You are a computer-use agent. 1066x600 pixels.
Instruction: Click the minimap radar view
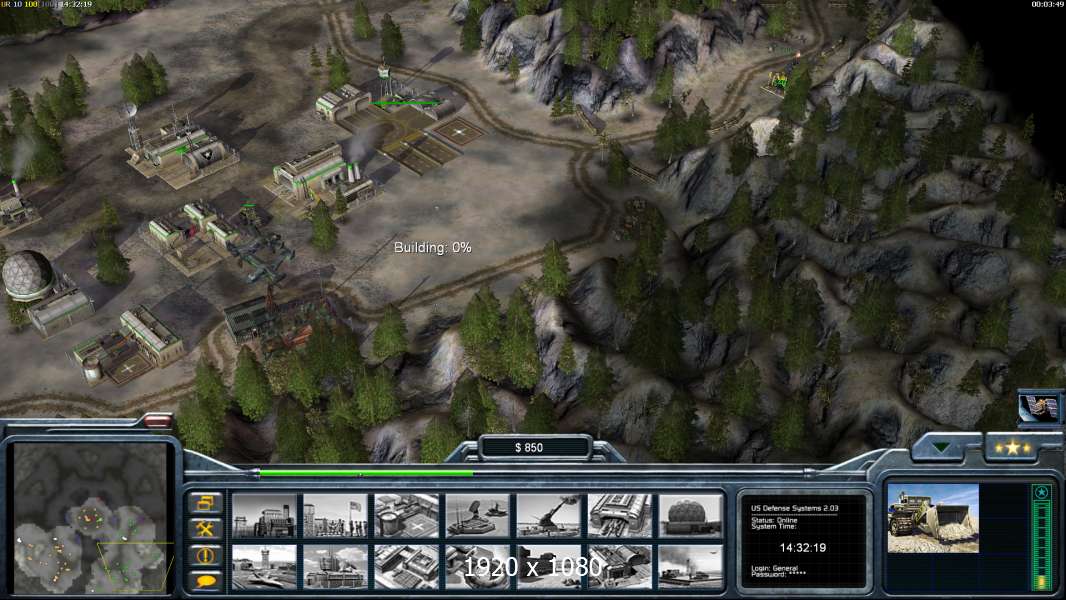tap(90, 518)
